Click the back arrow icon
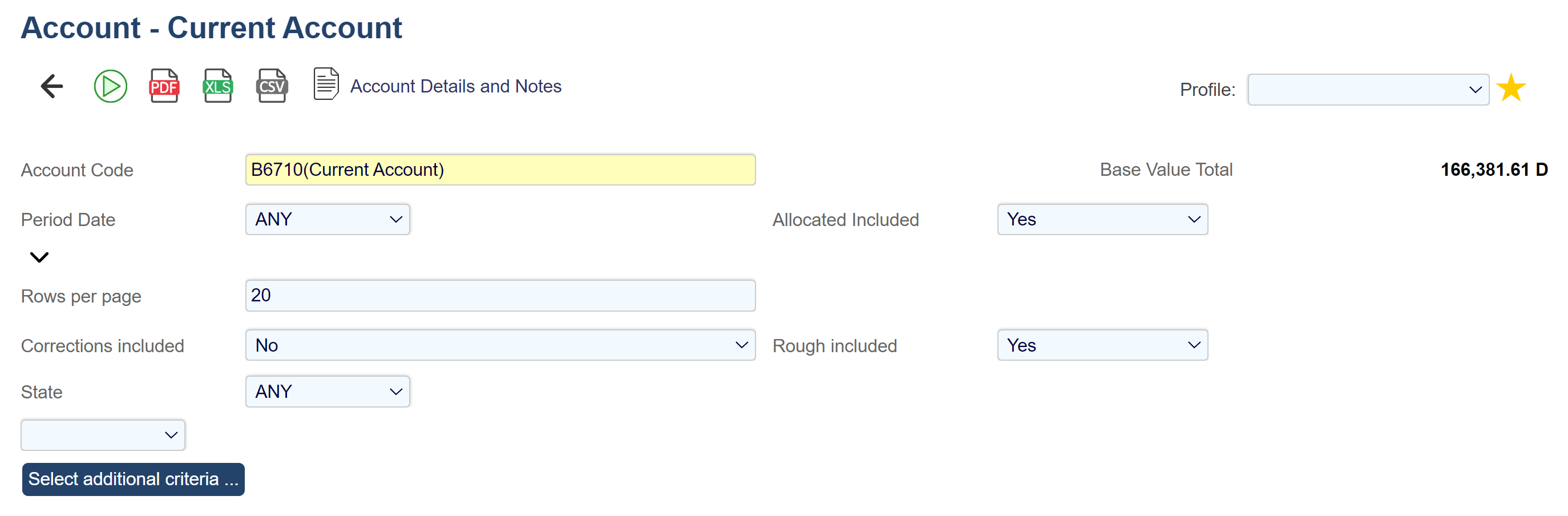The height and width of the screenshot is (516, 1568). 52,86
